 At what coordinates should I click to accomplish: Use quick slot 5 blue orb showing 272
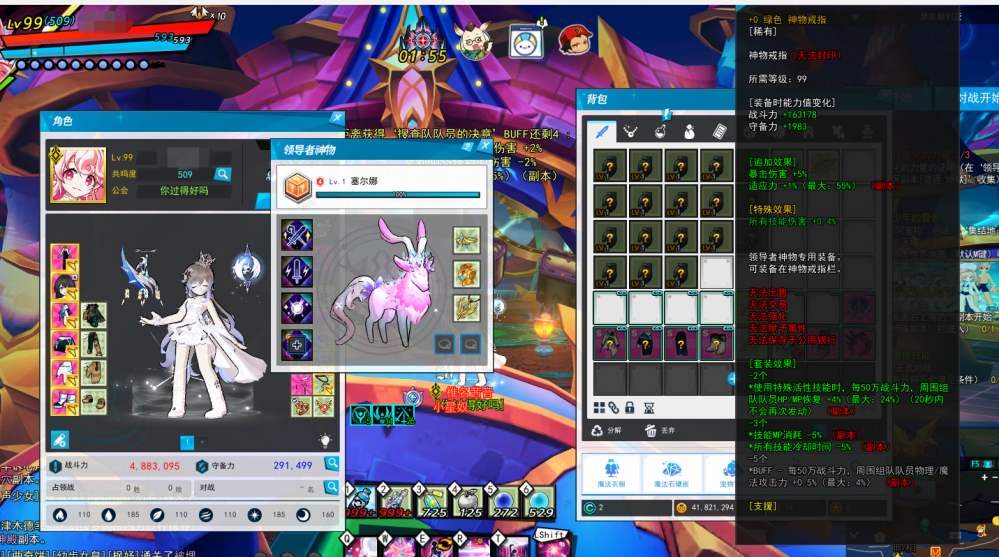[x=505, y=501]
